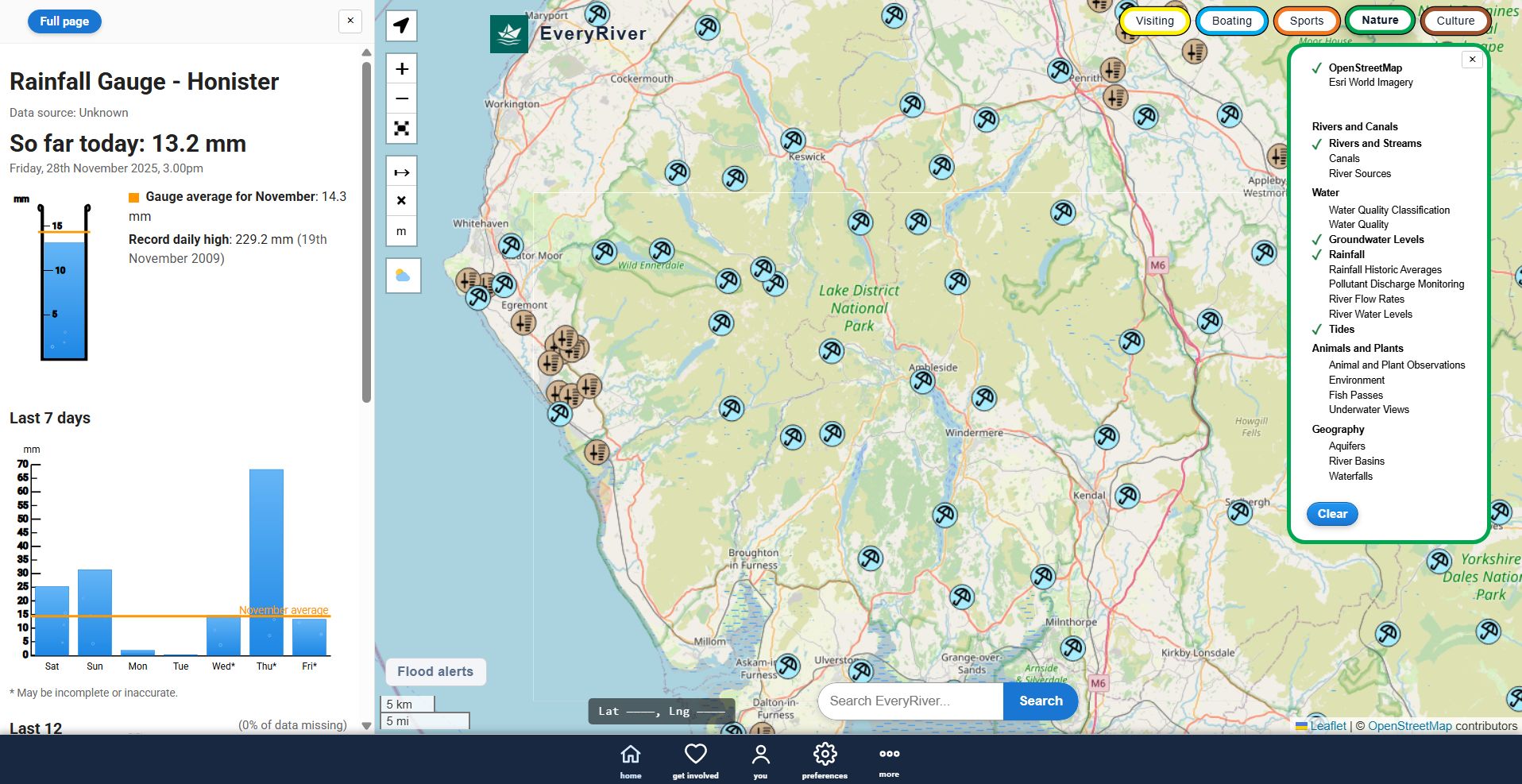Click the Search EveryRiver input field
The image size is (1522, 784).
click(910, 701)
